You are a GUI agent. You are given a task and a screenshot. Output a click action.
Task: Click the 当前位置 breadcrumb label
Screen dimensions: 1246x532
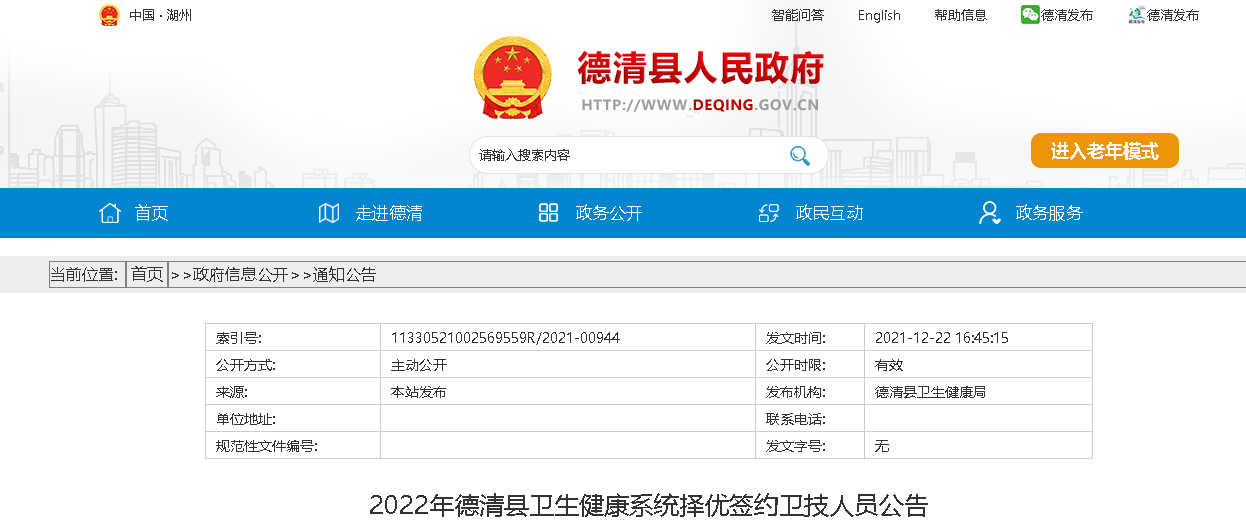(84, 274)
